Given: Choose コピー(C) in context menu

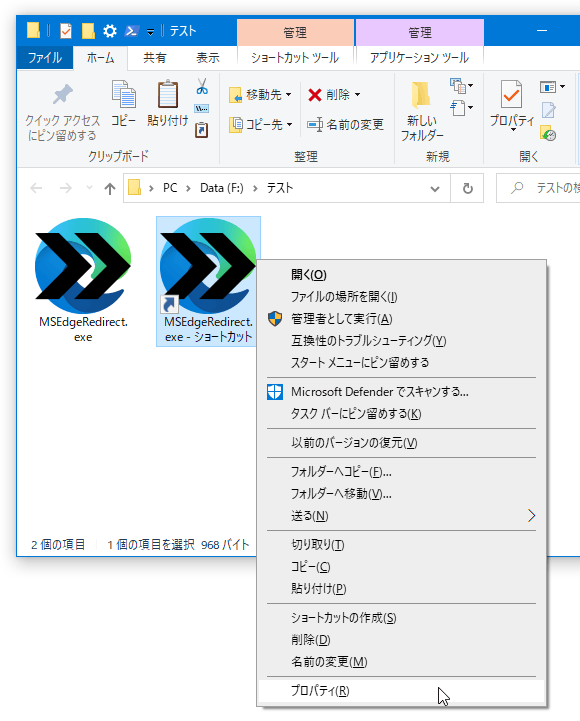Looking at the screenshot, I should pos(402,567).
